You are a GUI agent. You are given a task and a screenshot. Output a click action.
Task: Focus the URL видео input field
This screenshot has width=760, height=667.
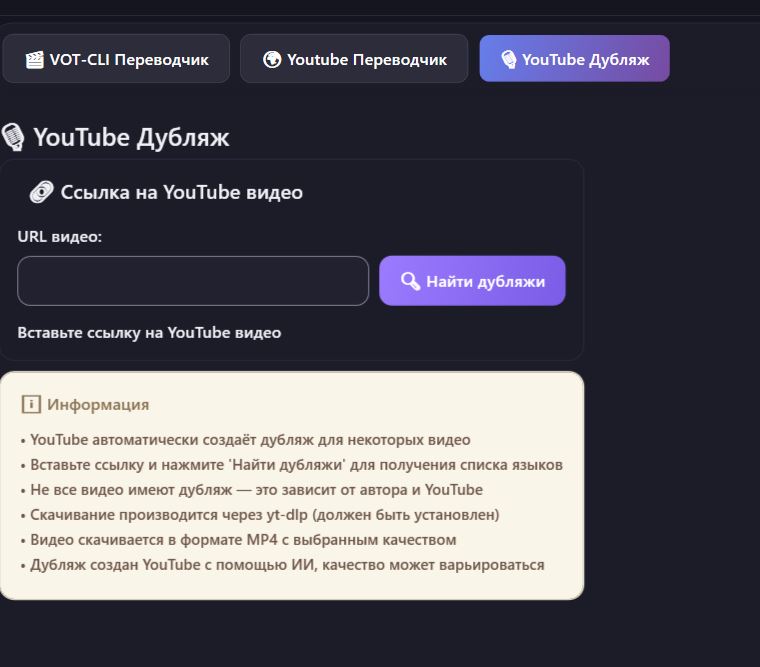coord(193,281)
